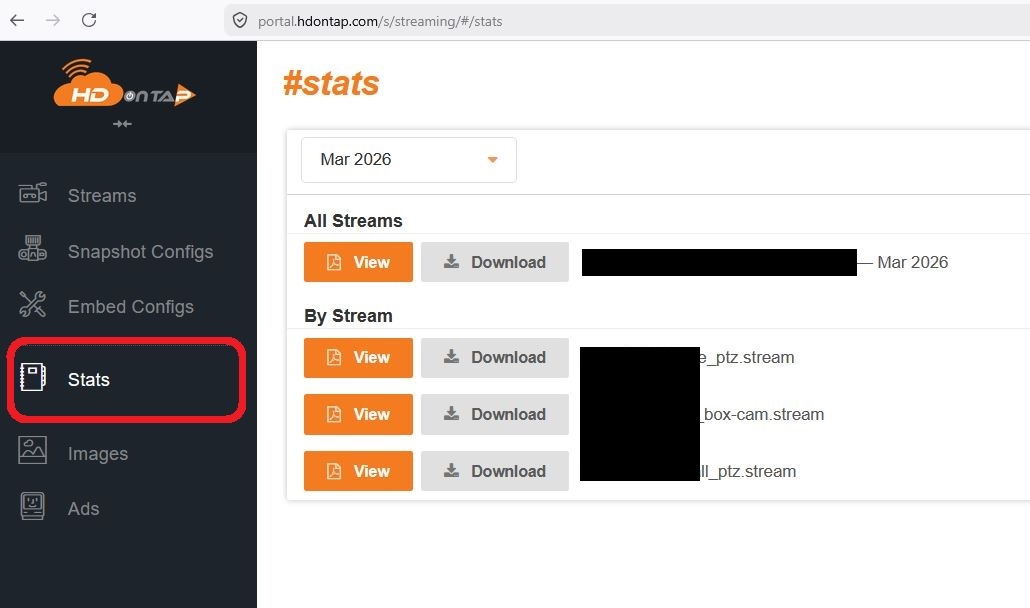The image size is (1030, 608).
Task: View the All Streams report
Action: 358,262
